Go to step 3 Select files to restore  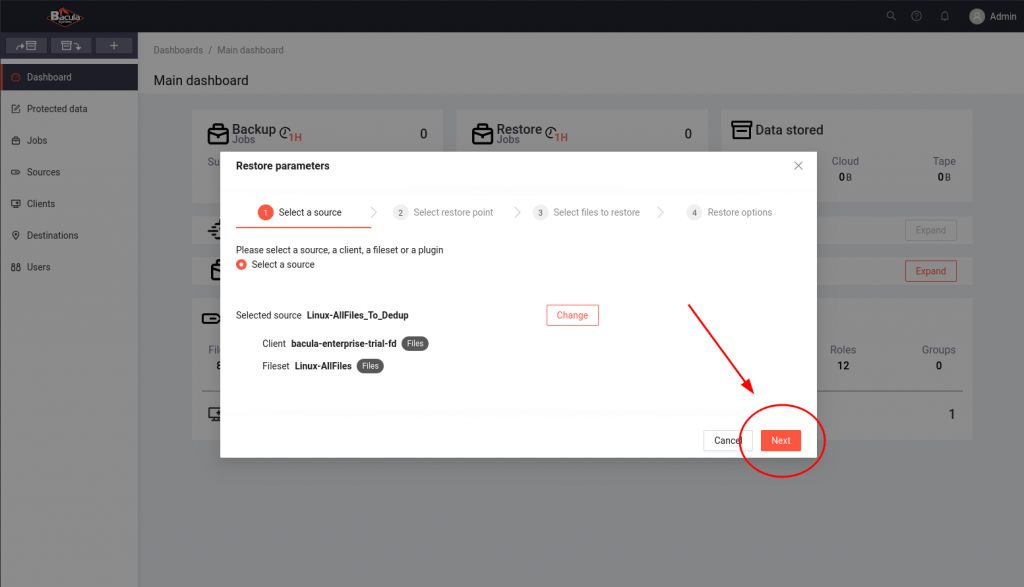coord(588,212)
